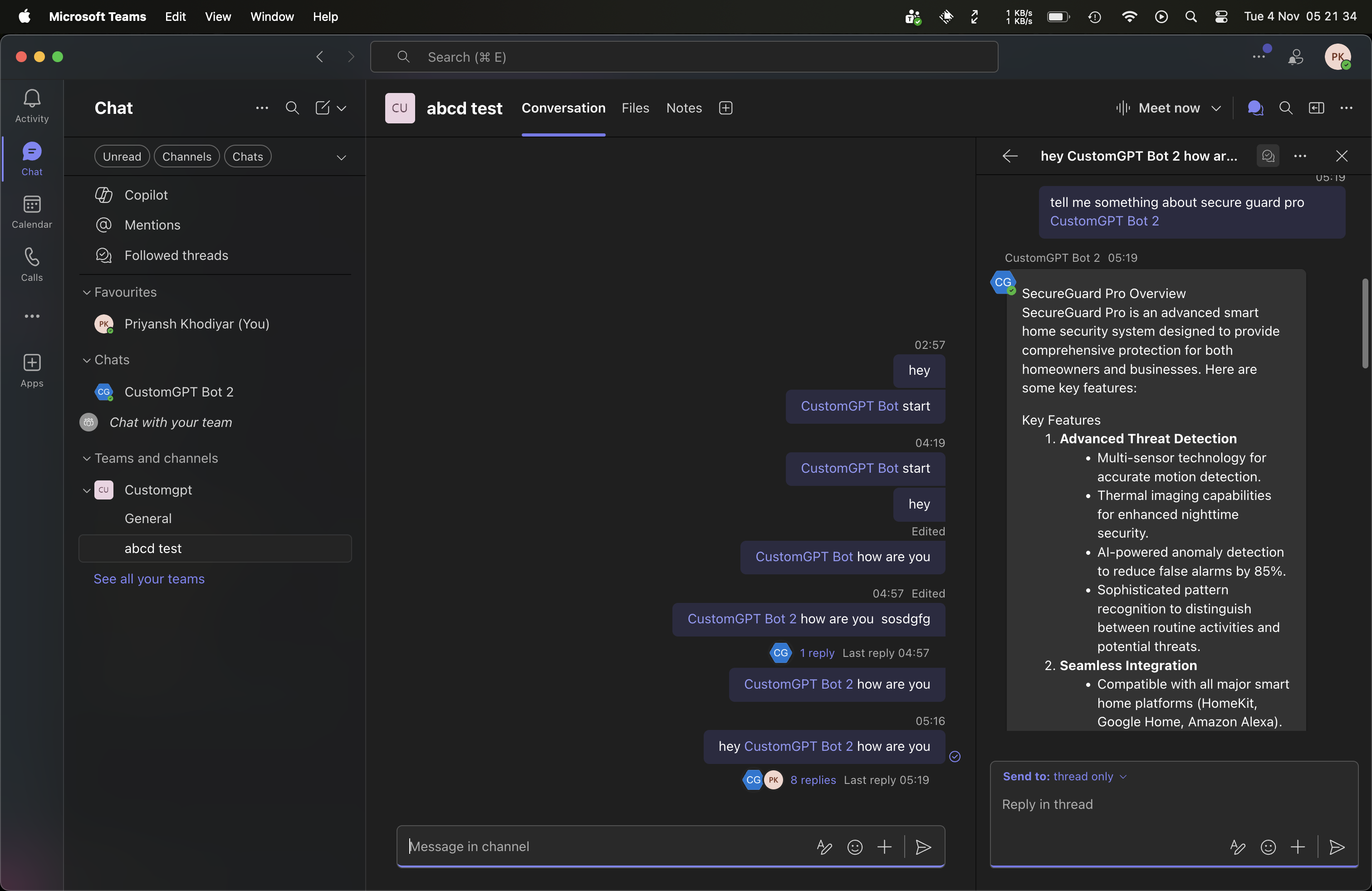Toggle the follow thread icon
Screen dimensions: 1372x891
click(x=1268, y=156)
